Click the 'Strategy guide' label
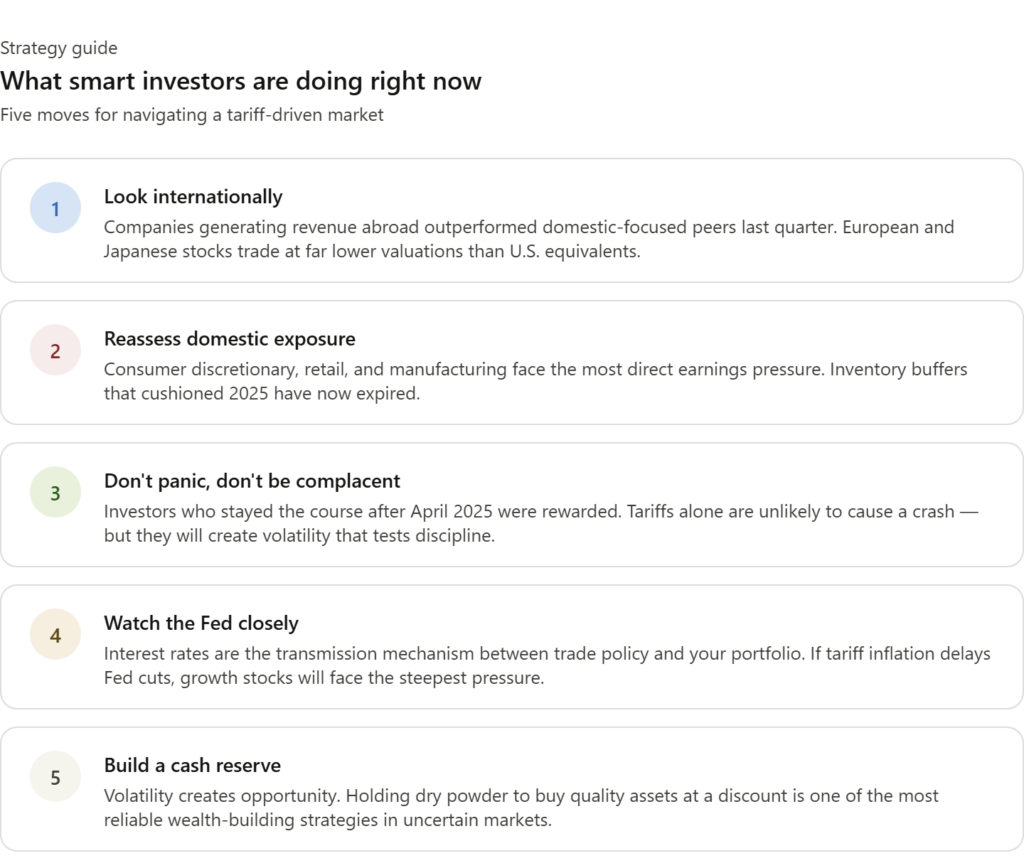This screenshot has height=863, width=1024. point(59,48)
